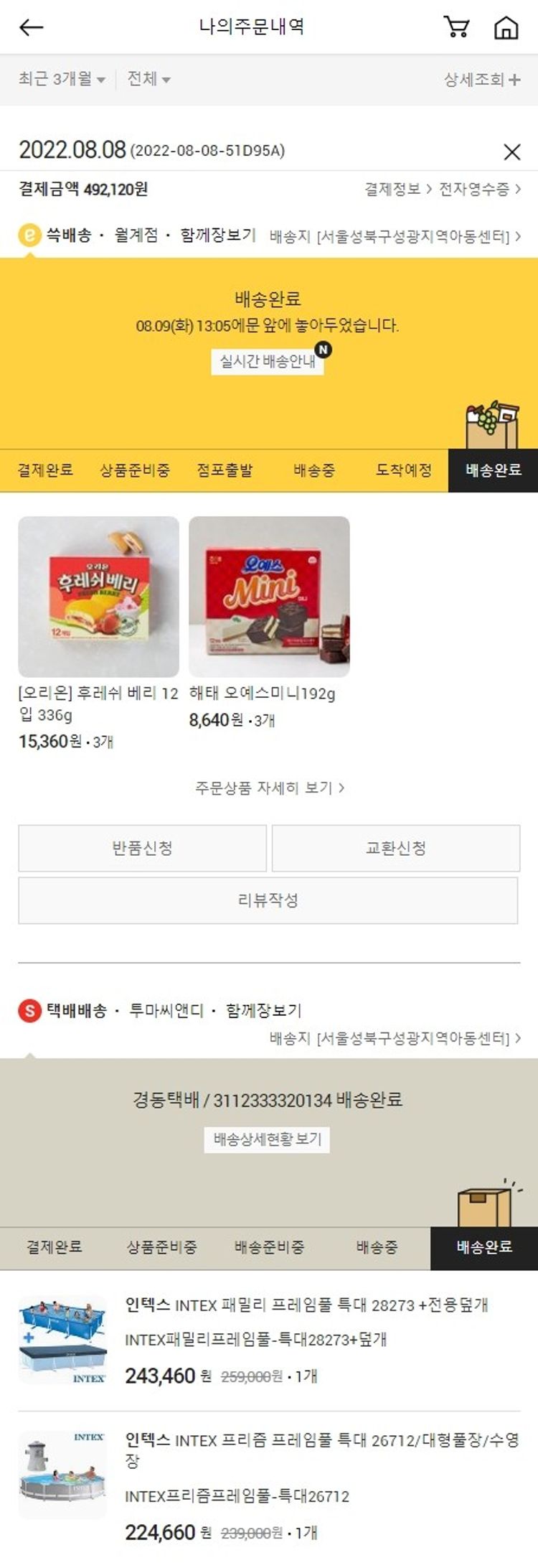Expand 주문상품 자세히 보기

pyautogui.click(x=269, y=788)
